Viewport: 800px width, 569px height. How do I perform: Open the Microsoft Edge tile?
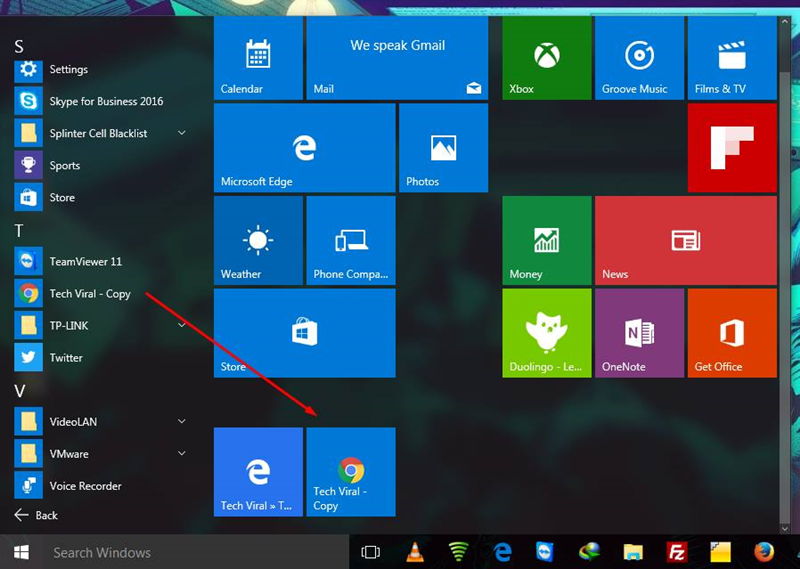(305, 148)
